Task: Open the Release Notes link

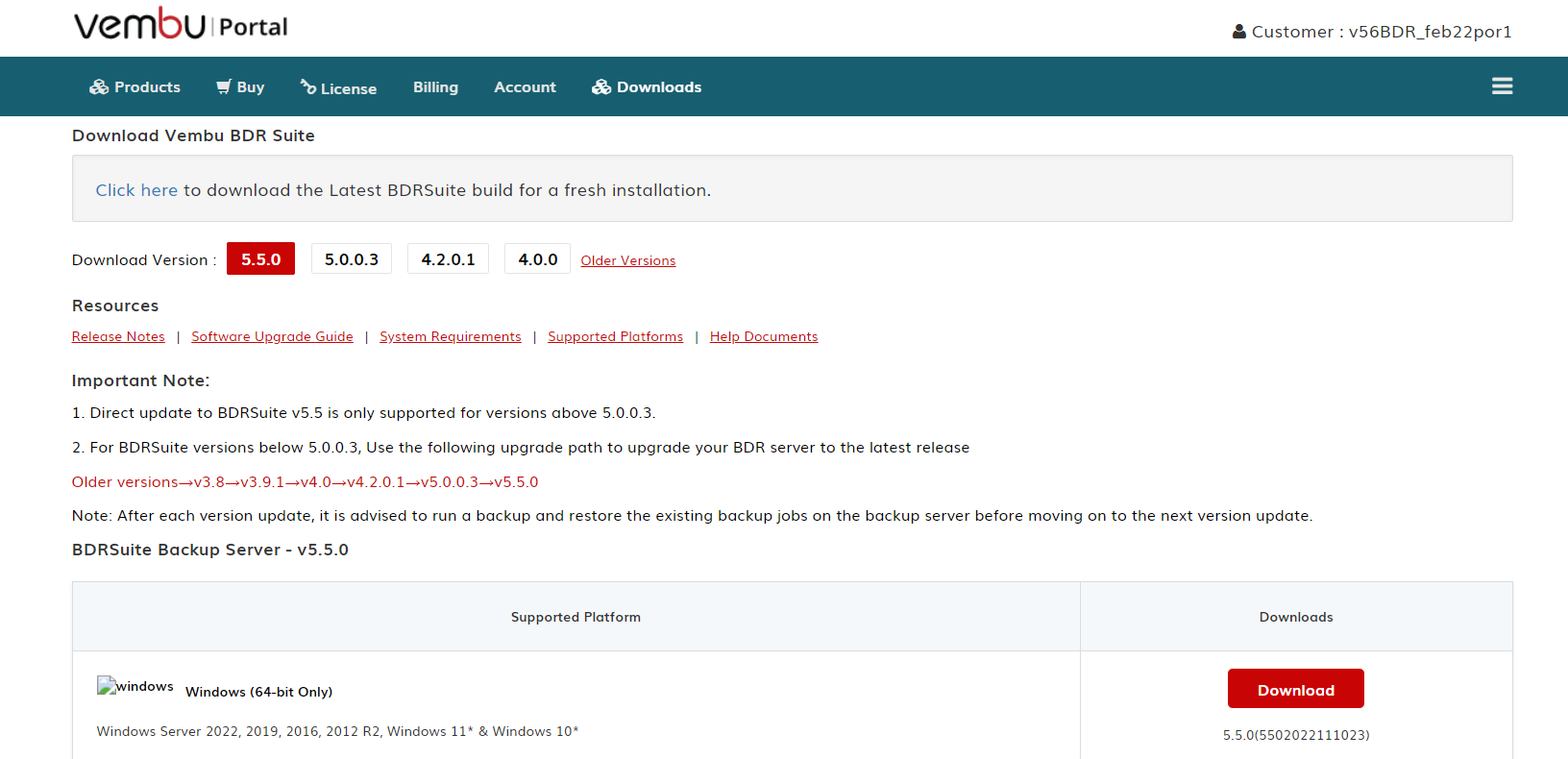Action: [x=118, y=336]
